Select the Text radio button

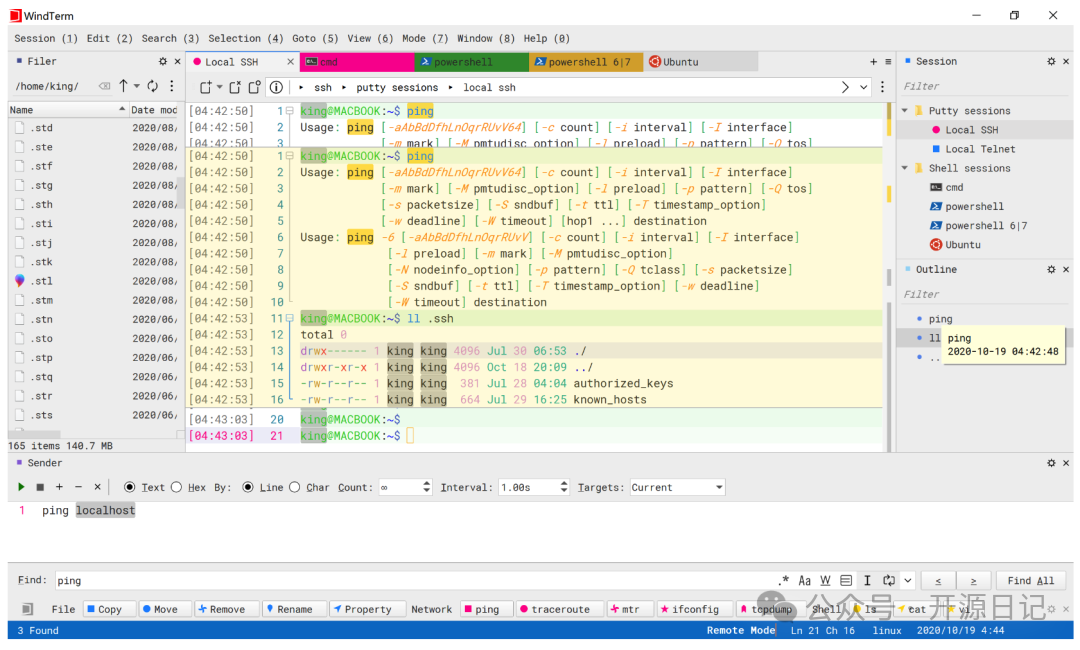130,487
